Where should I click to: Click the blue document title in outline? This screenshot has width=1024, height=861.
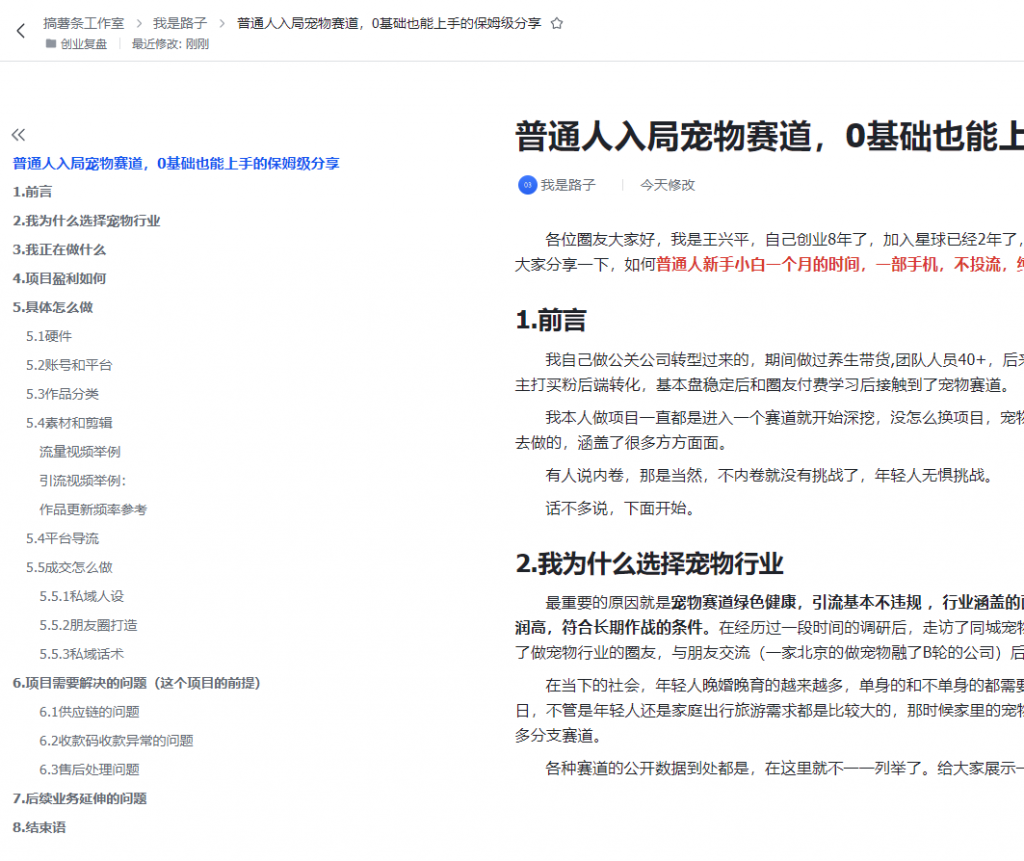point(176,163)
